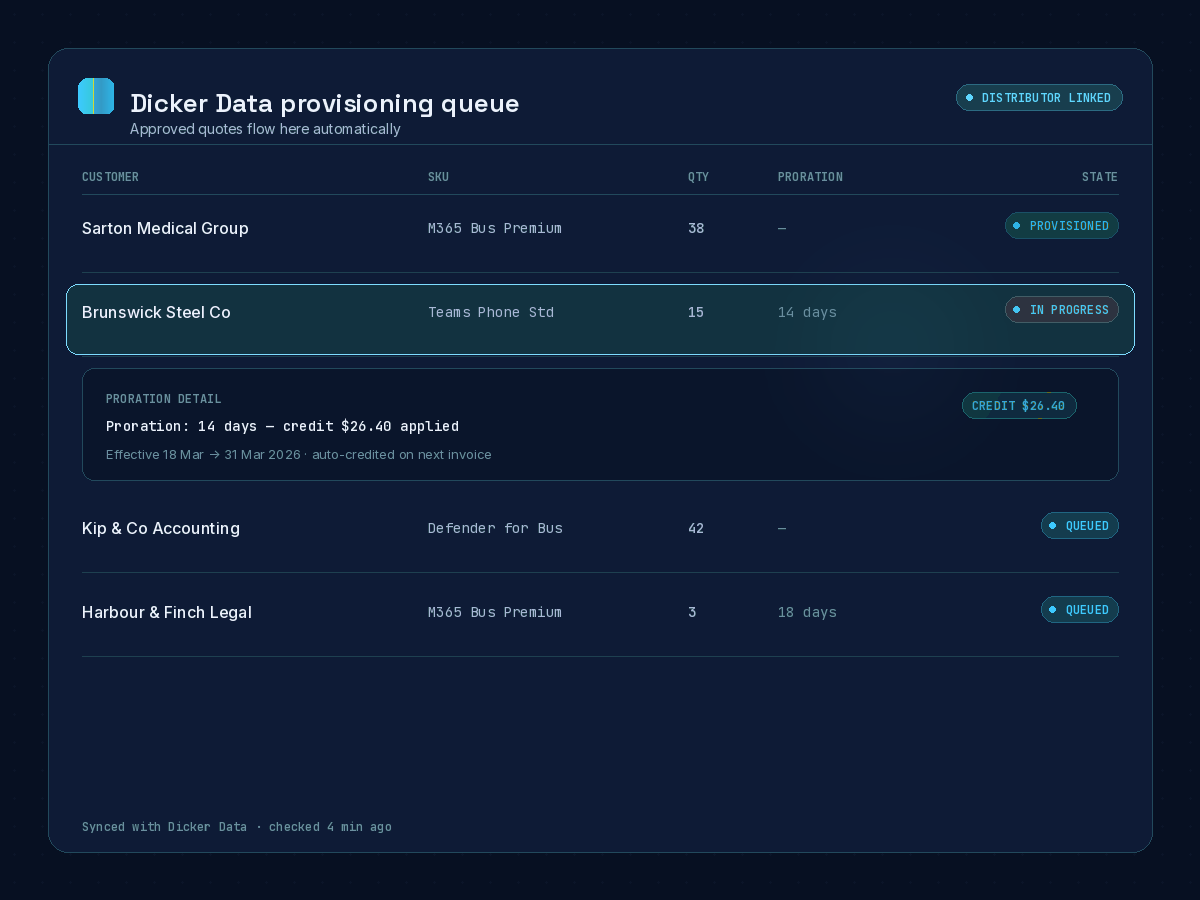Click the Proration Detail label
1200x900 pixels.
tap(164, 399)
